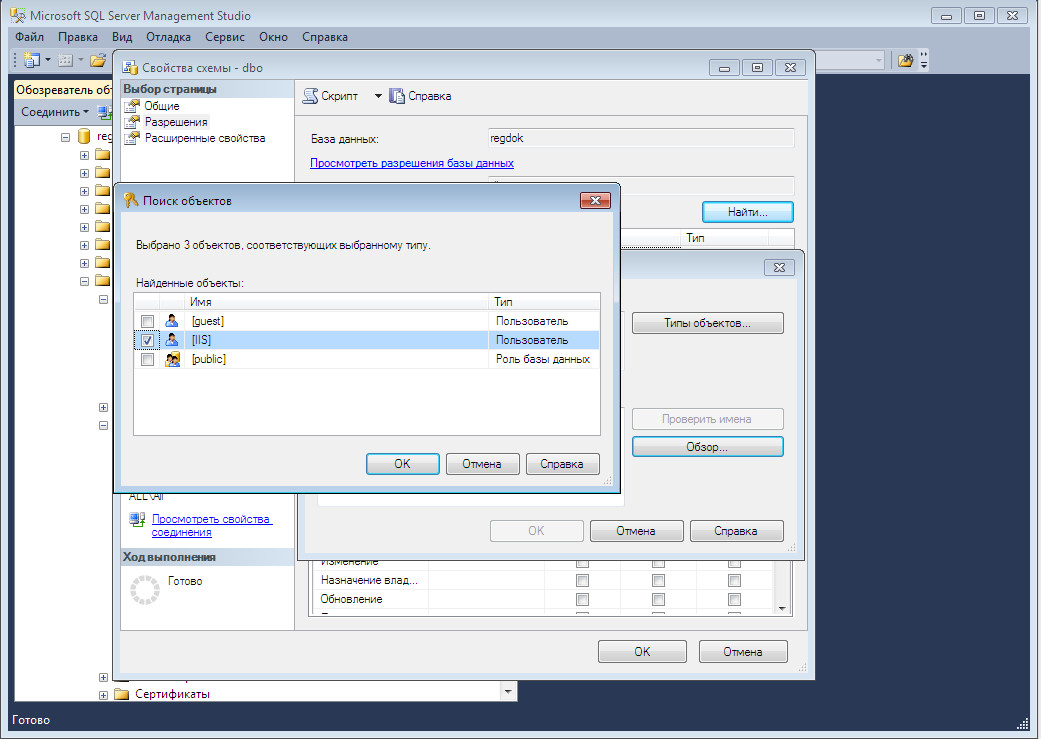Image resolution: width=1041 pixels, height=739 pixels.
Task: Collapse the database node in Object Explorer
Action: (x=65, y=137)
